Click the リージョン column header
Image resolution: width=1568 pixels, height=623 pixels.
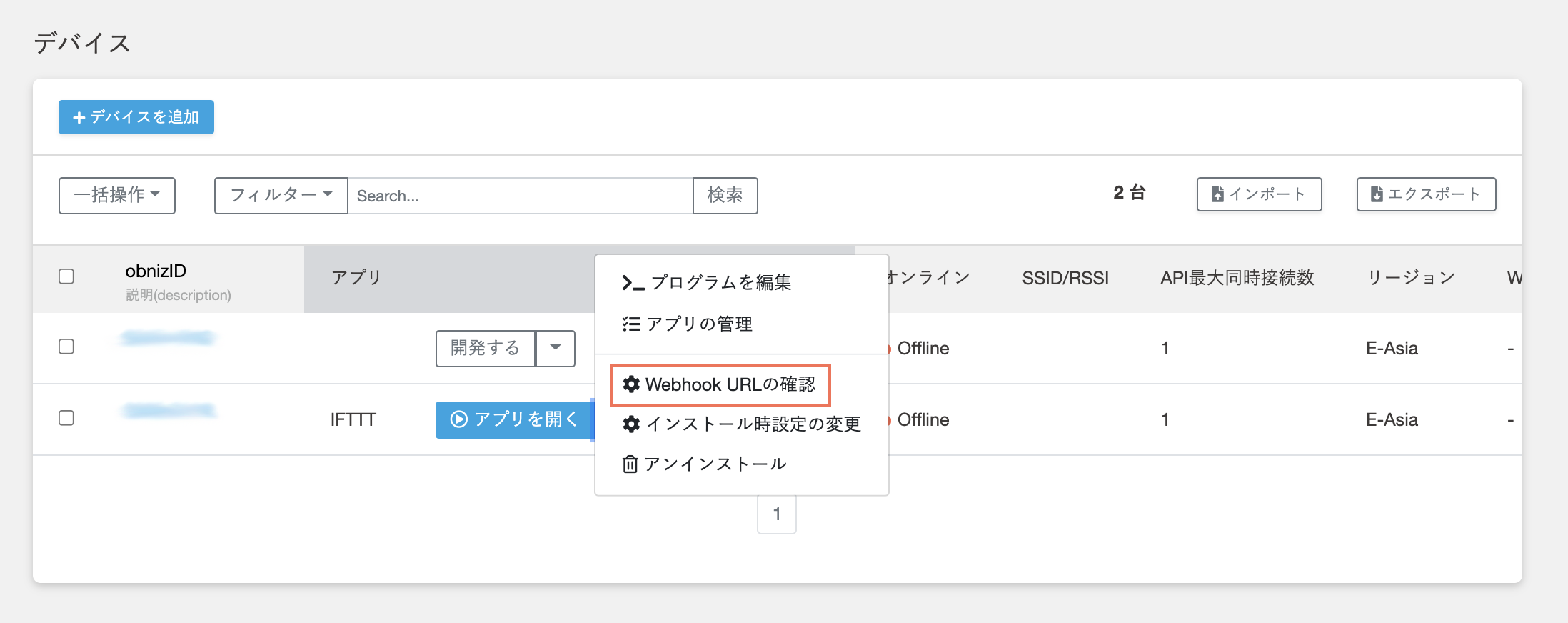pos(1411,278)
